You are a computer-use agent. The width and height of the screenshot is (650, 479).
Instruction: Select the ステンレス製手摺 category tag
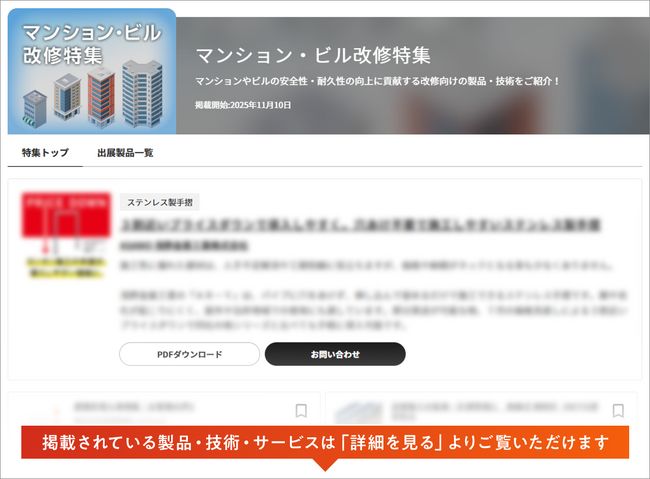point(161,201)
